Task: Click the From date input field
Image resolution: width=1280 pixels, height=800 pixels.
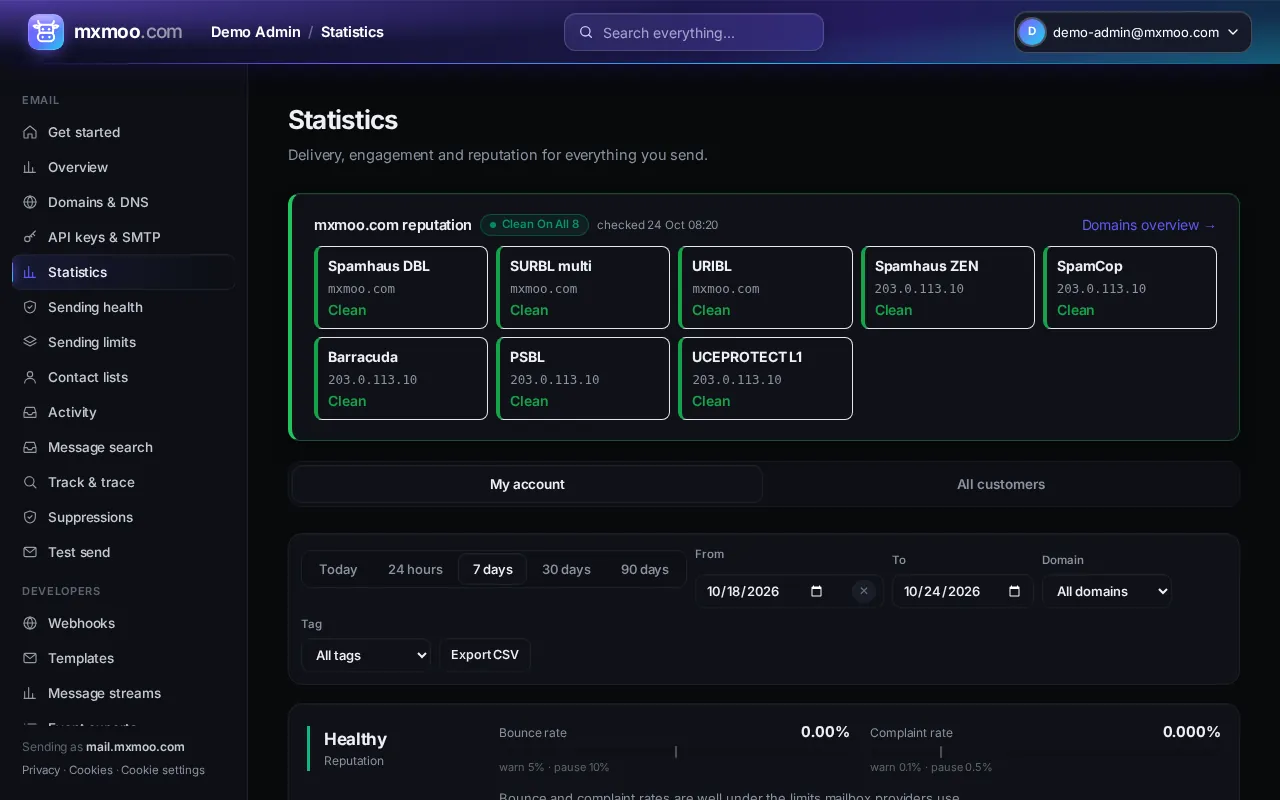Action: 789,591
